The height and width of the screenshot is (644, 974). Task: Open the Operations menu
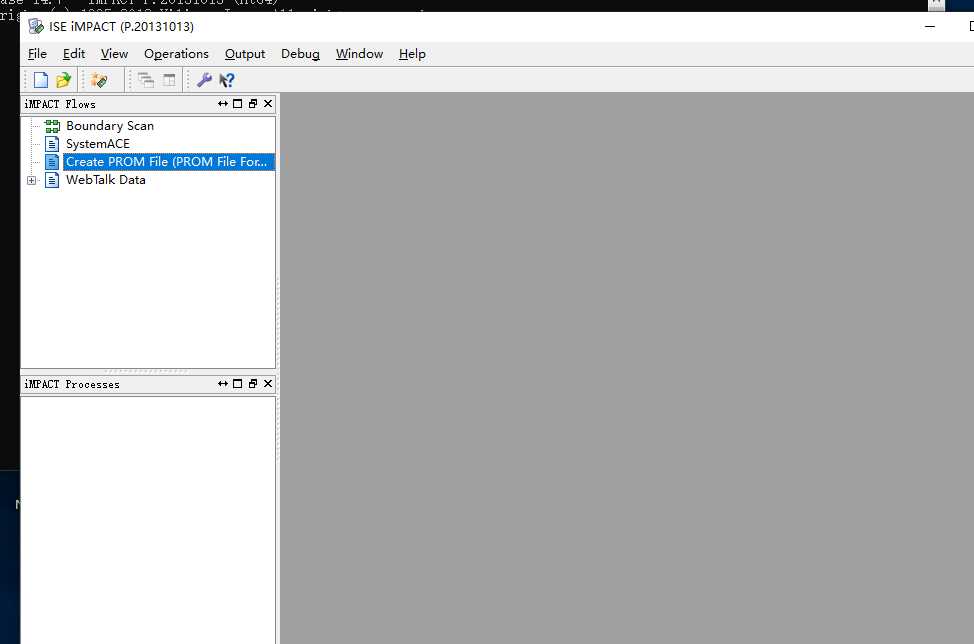(176, 54)
